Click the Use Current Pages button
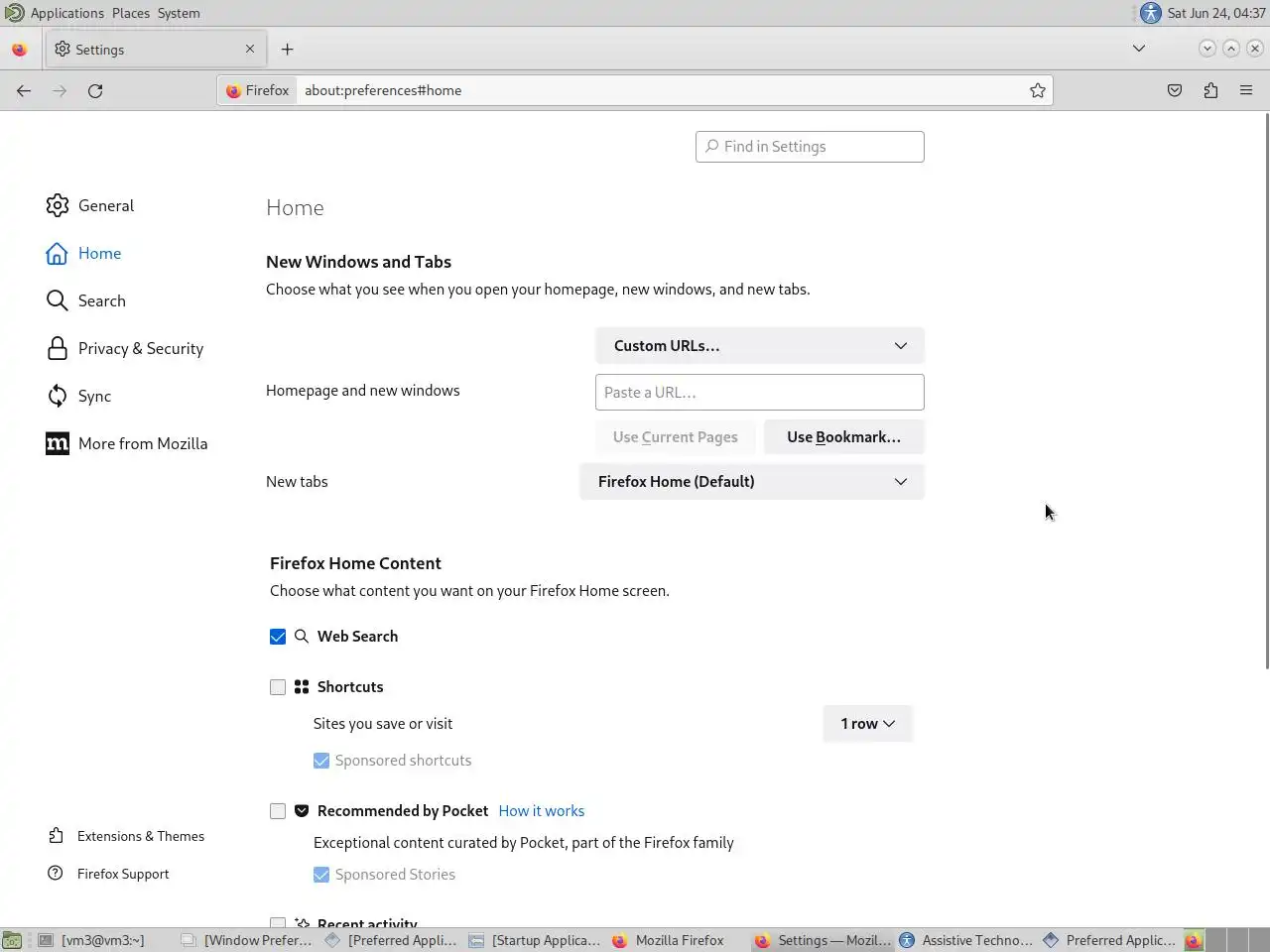 tap(676, 436)
